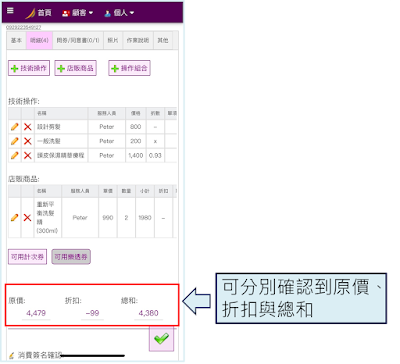Screen dimensions: 400x364
Task: Switch to the 基本 tab
Action: [16, 40]
